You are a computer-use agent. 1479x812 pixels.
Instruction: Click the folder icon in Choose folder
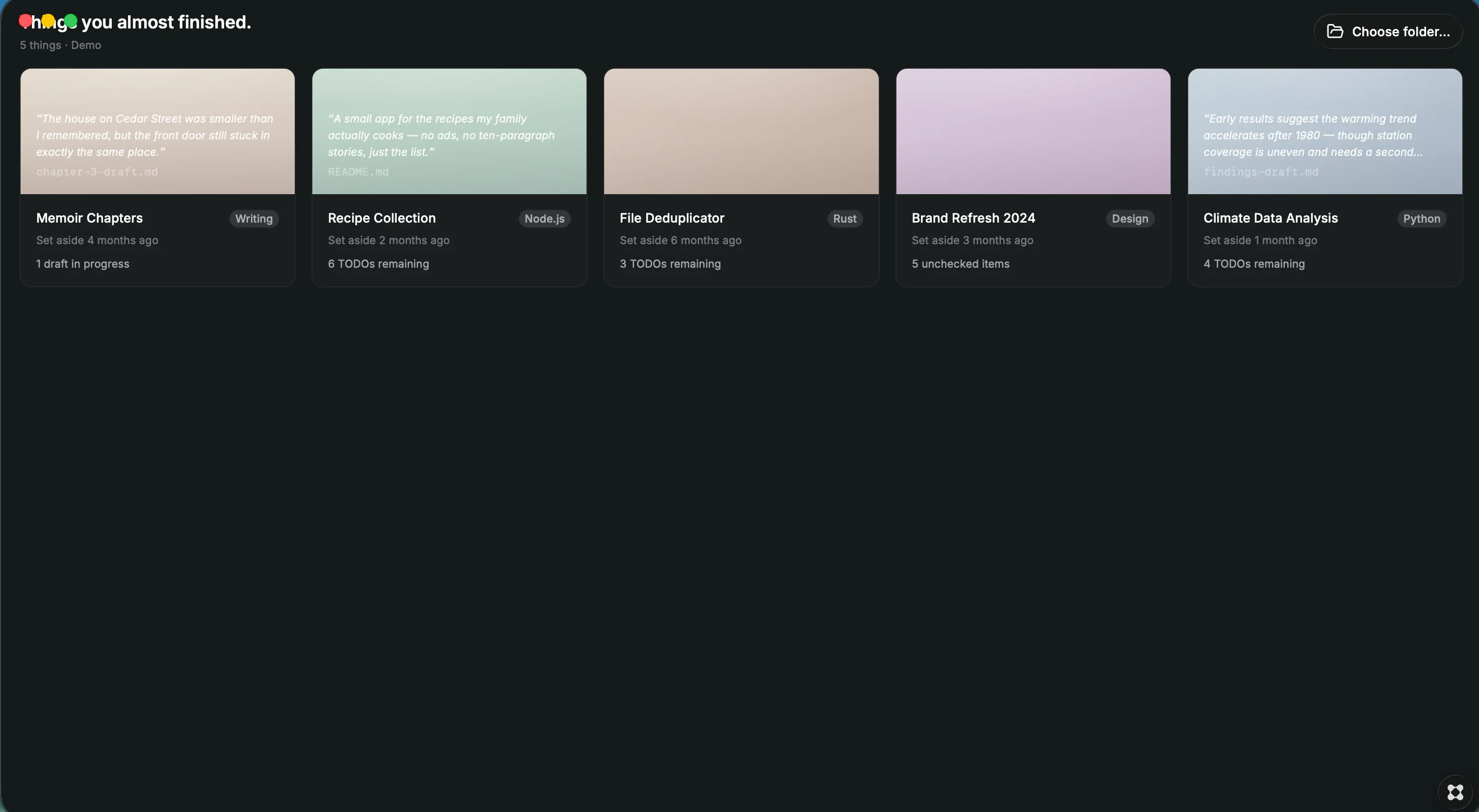click(1335, 31)
